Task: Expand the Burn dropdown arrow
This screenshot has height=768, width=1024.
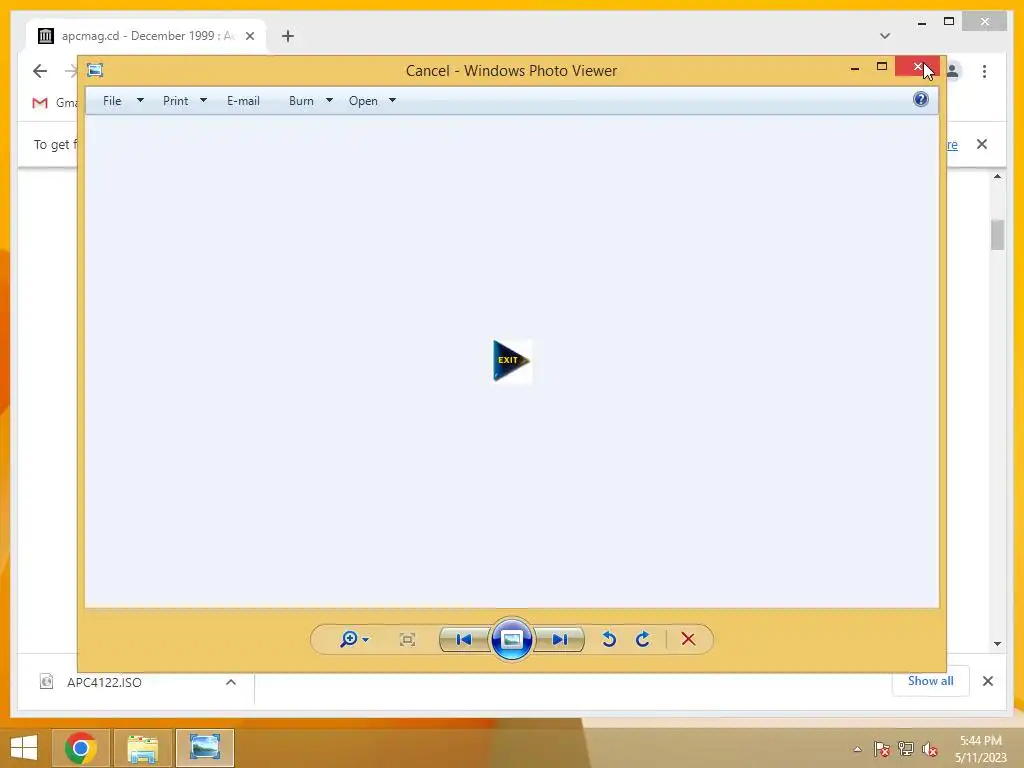Action: point(329,101)
